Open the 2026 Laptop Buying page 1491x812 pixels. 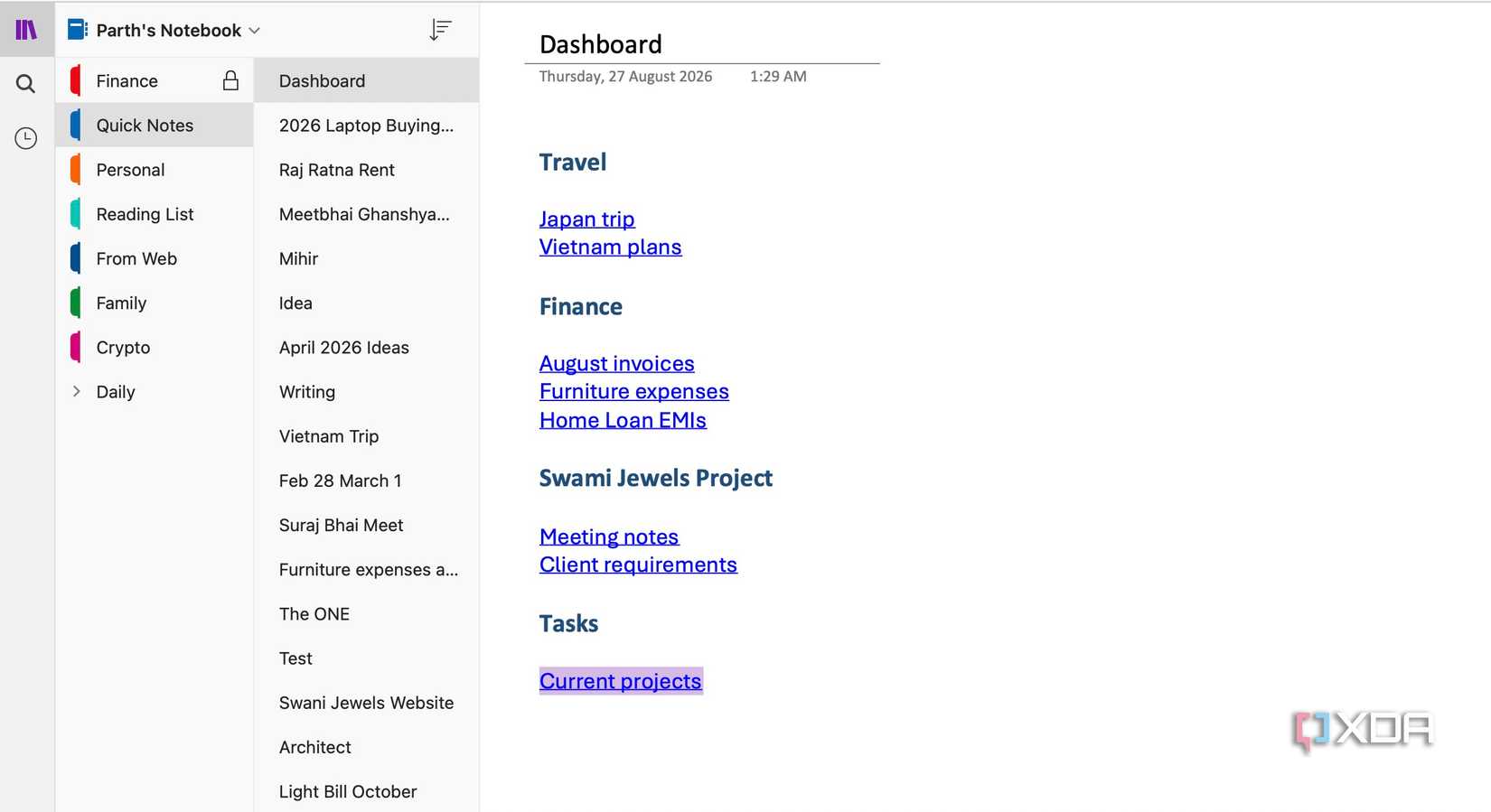367,126
